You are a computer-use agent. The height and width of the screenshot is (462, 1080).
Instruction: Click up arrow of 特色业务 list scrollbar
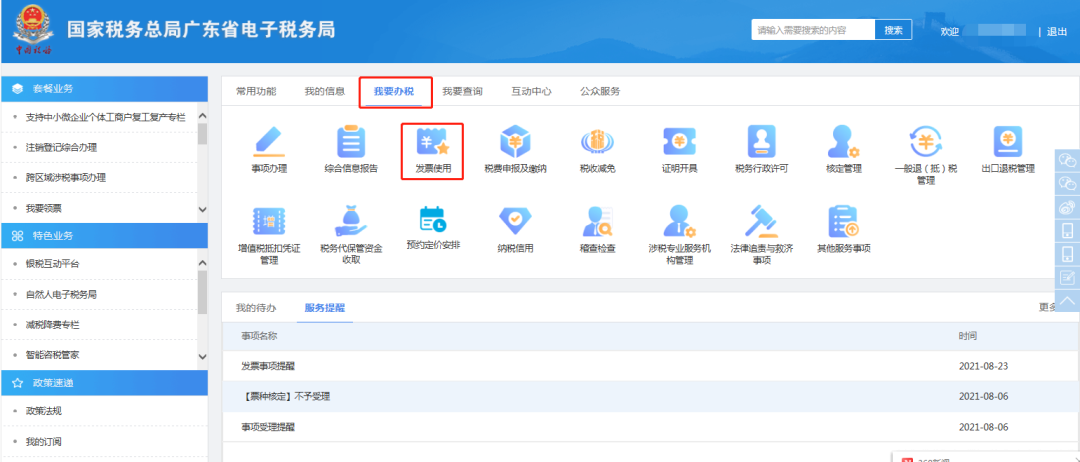[x=202, y=263]
